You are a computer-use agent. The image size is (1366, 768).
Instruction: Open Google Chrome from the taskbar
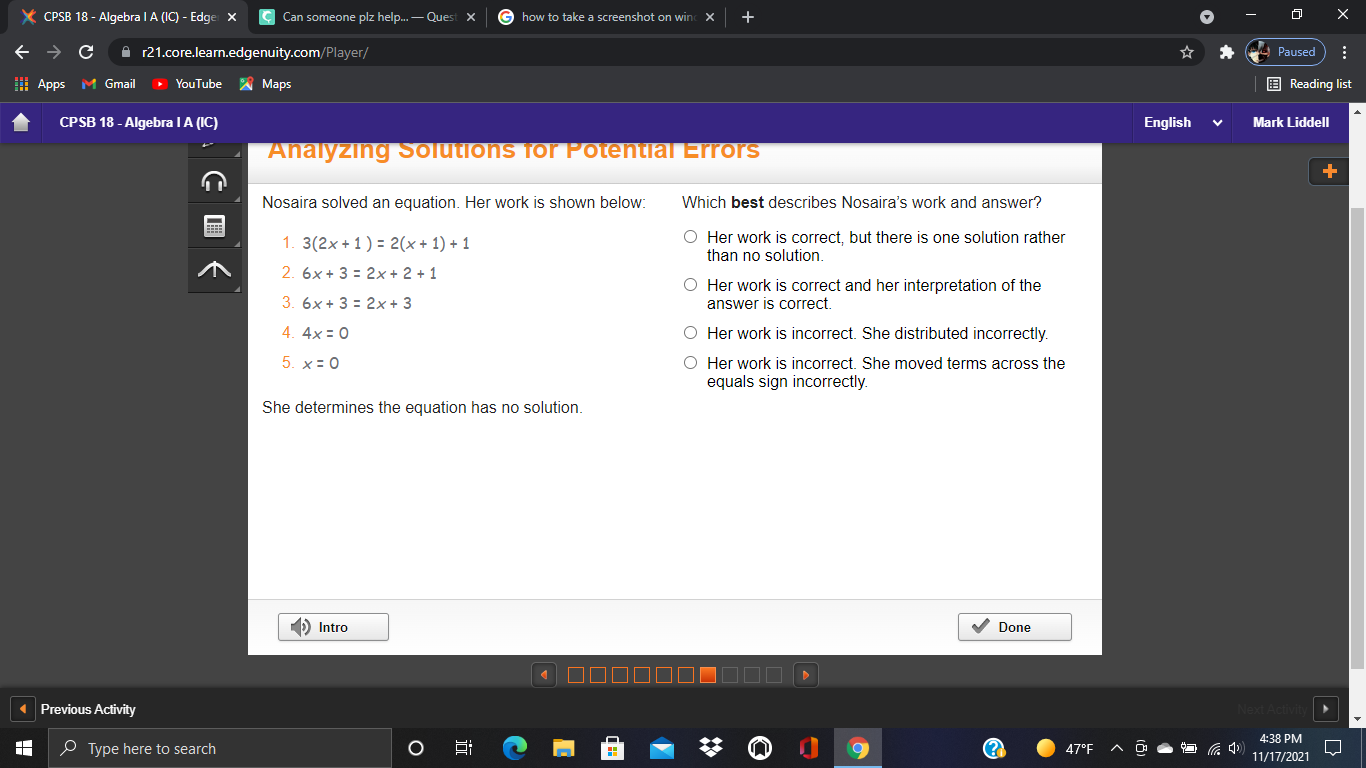coord(857,748)
